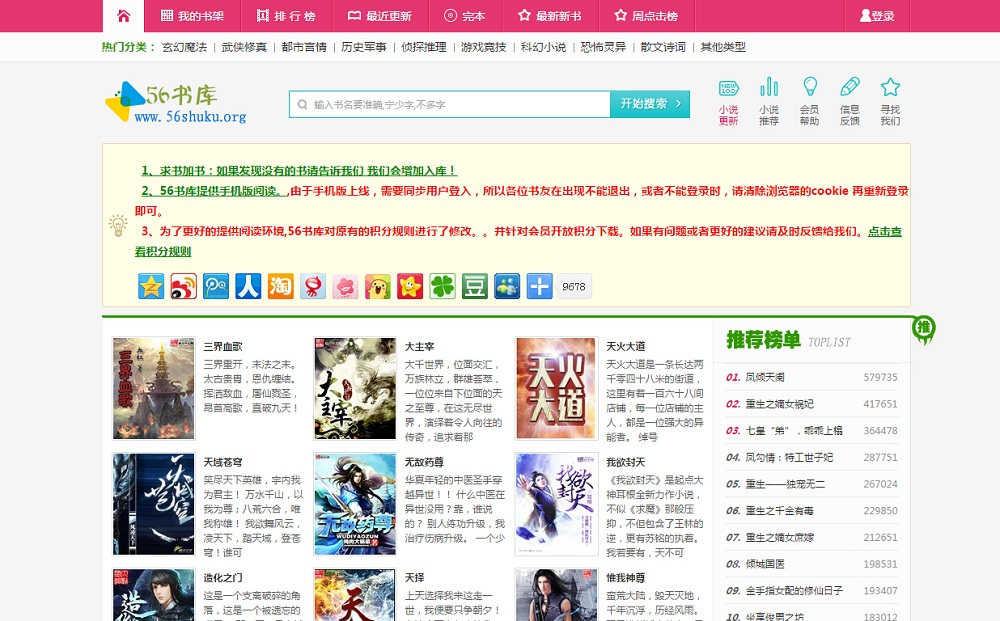
Task: Open the 求书加书 notice link
Action: pyautogui.click(x=299, y=171)
